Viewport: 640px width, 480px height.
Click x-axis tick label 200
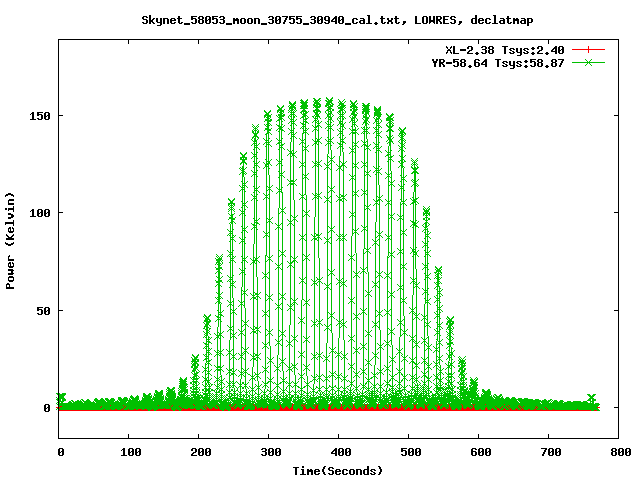[201, 452]
